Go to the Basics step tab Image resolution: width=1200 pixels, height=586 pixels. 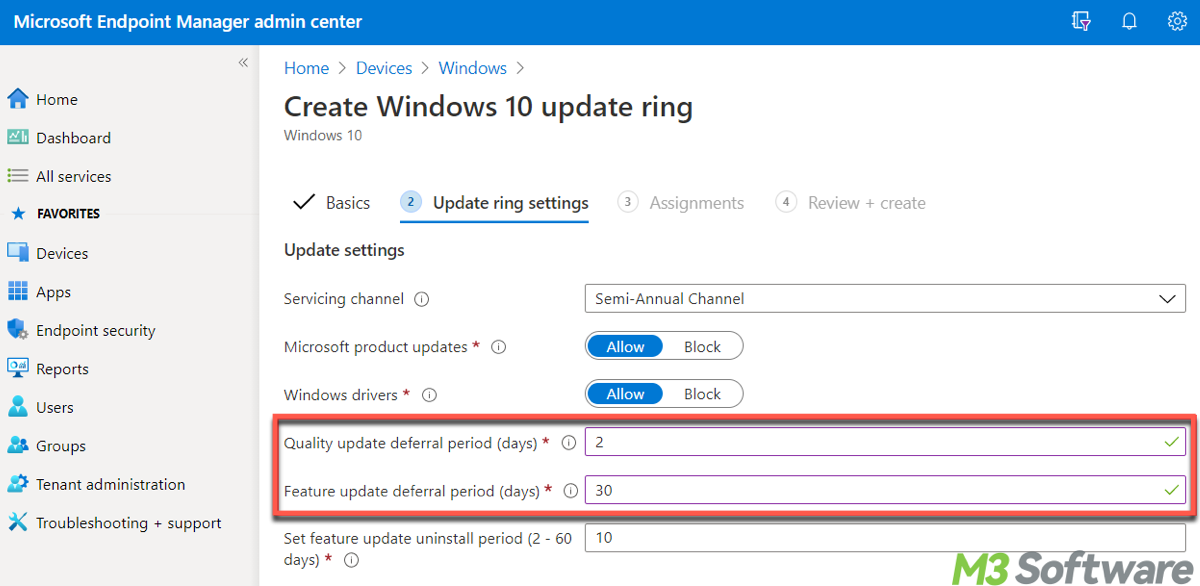331,203
